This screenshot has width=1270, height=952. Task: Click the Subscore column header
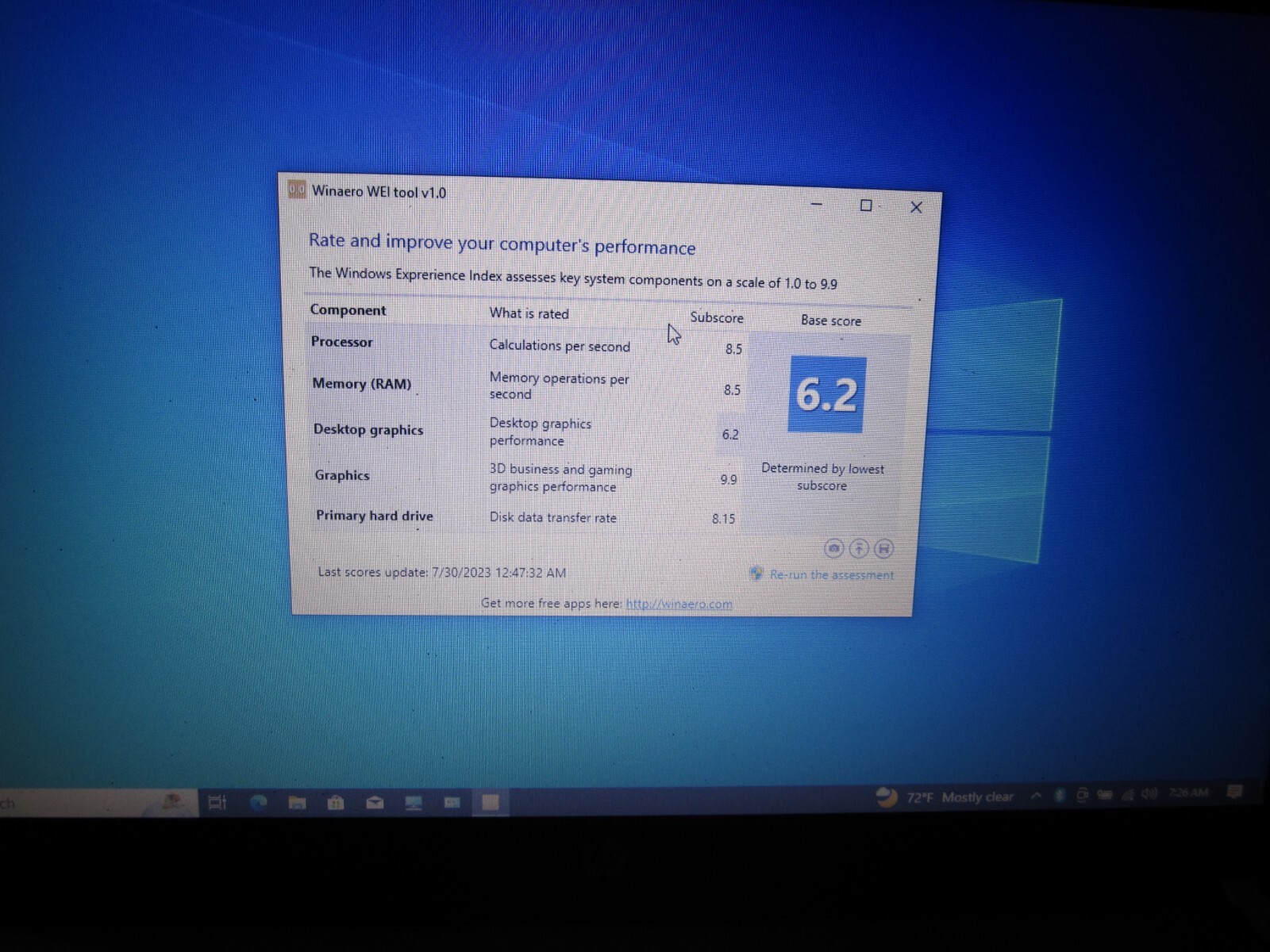pos(717,317)
